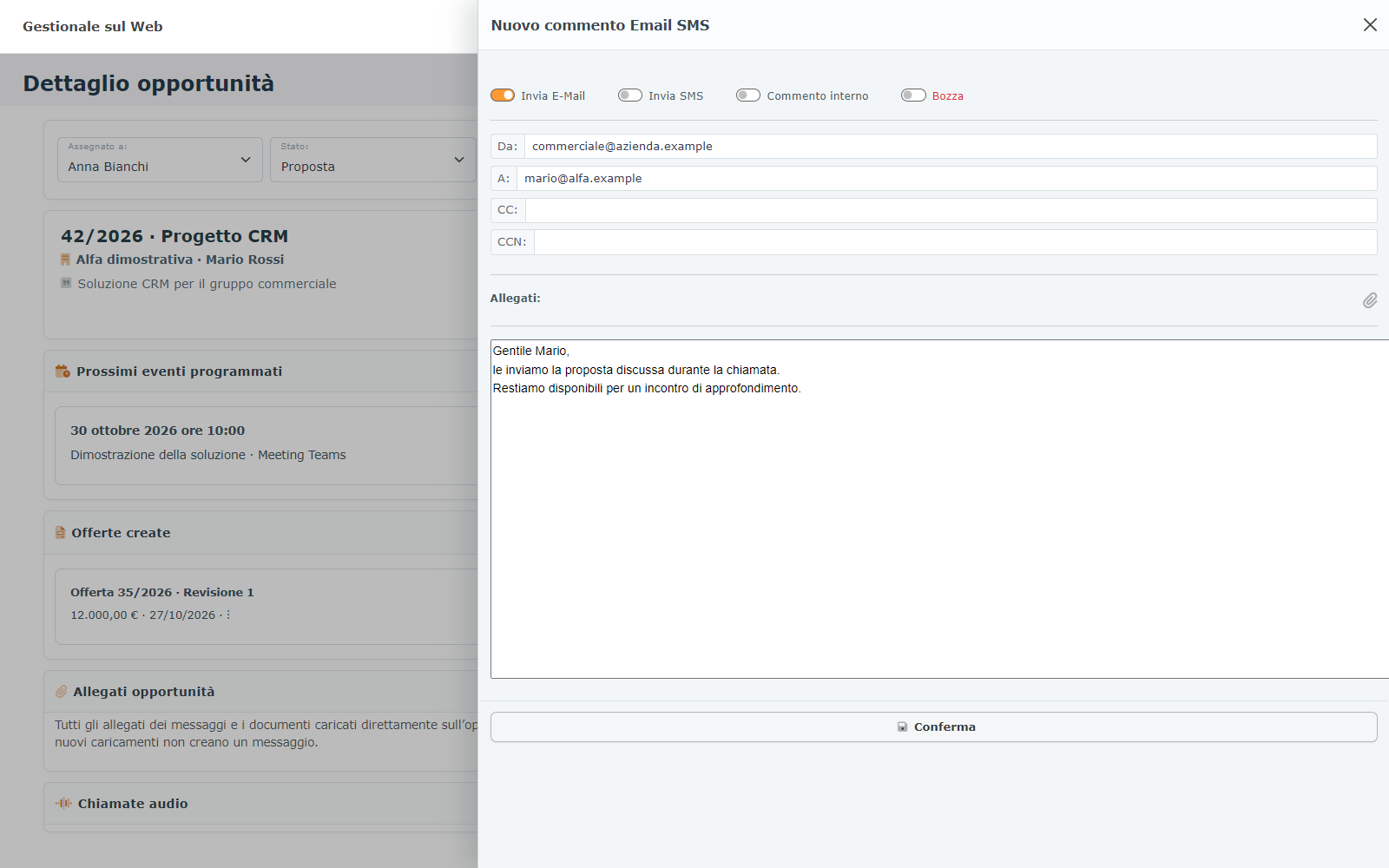Click the Gestionale sul Web title
Screen dimensions: 1389x868
[93, 27]
